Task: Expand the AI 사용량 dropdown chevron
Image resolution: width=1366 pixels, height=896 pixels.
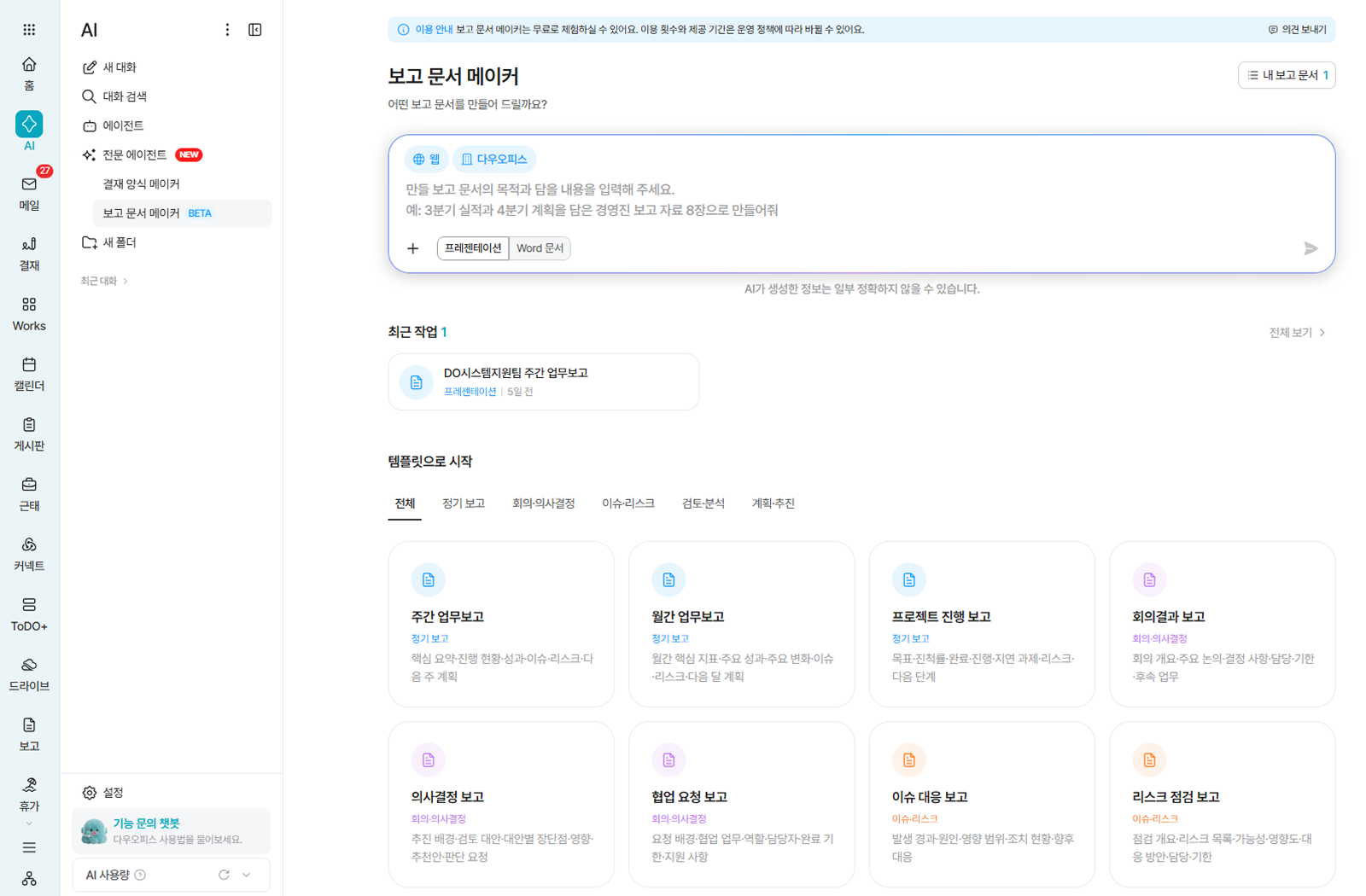Action: [x=247, y=875]
